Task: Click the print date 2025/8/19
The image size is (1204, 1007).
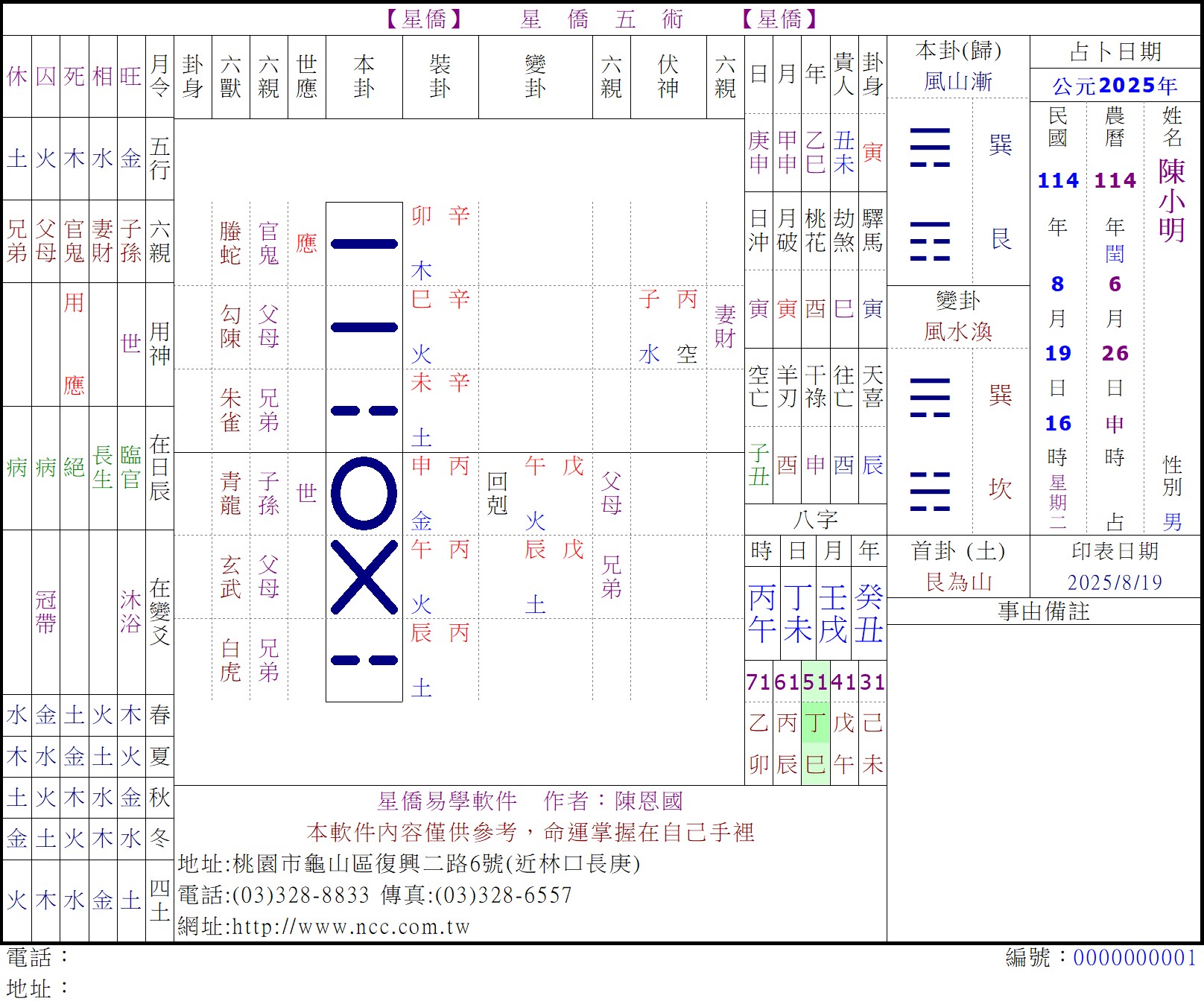Action: (1115, 582)
